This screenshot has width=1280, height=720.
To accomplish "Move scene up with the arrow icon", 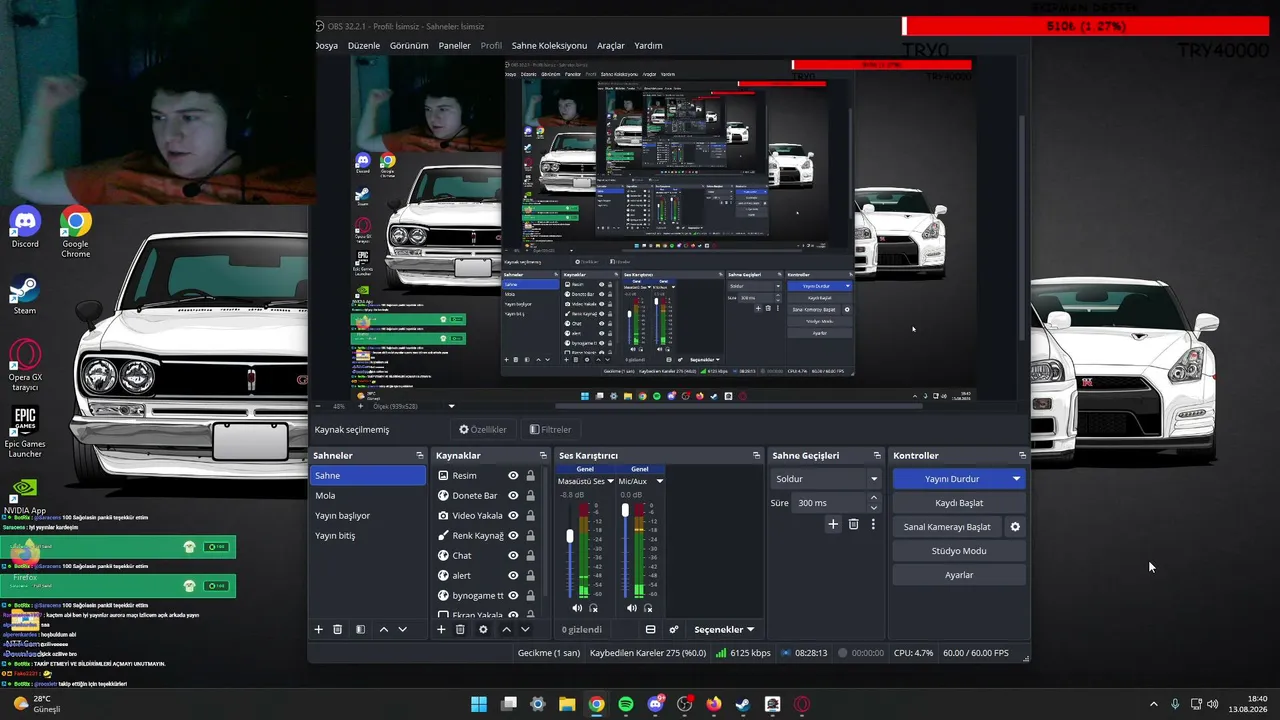I will tap(384, 629).
